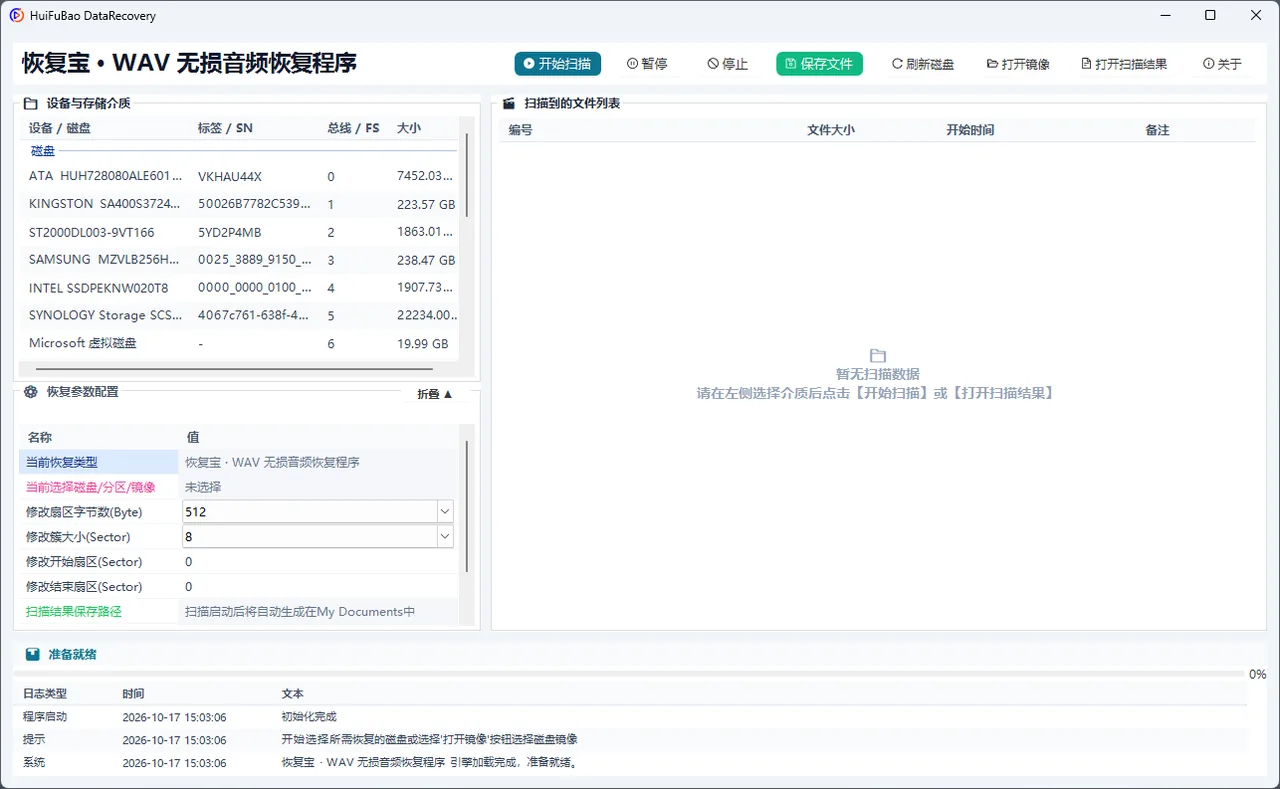The image size is (1280, 789).
Task: Open a disk image via 打开镜像
Action: 1018,64
